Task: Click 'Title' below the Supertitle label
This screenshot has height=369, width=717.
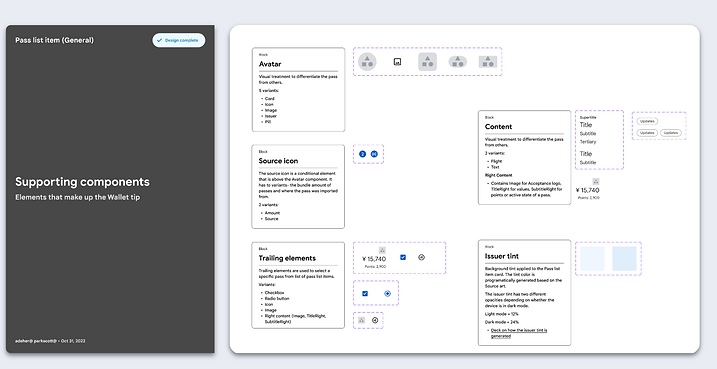Action: tap(586, 125)
